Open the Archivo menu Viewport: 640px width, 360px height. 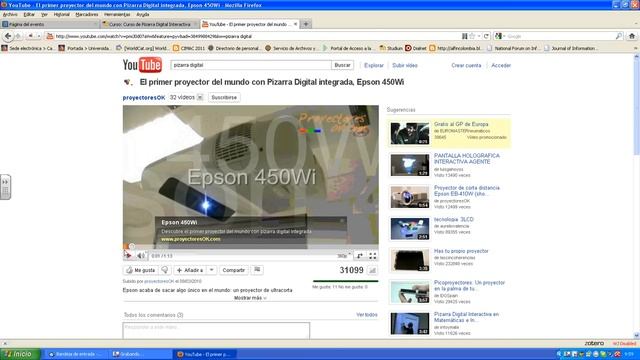(10, 14)
